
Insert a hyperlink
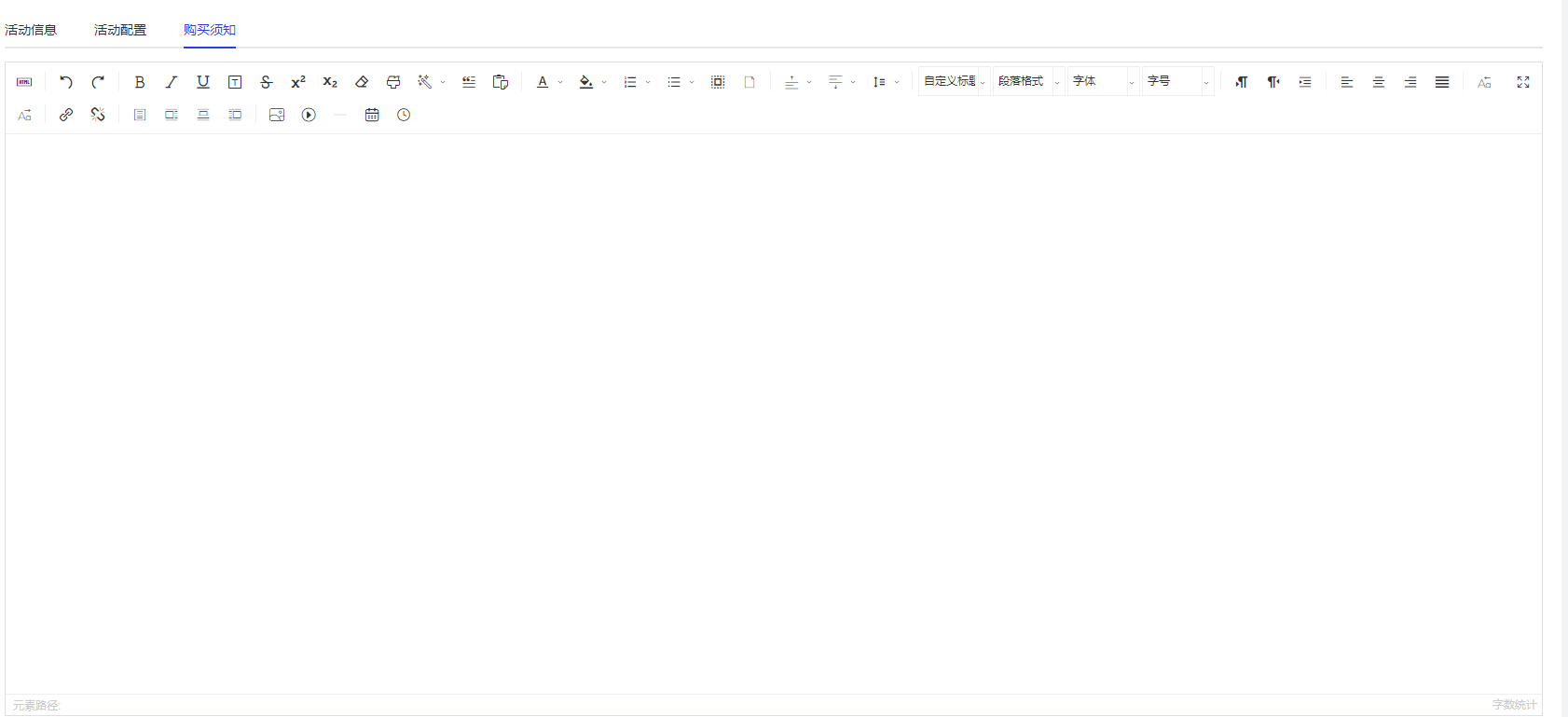click(66, 115)
